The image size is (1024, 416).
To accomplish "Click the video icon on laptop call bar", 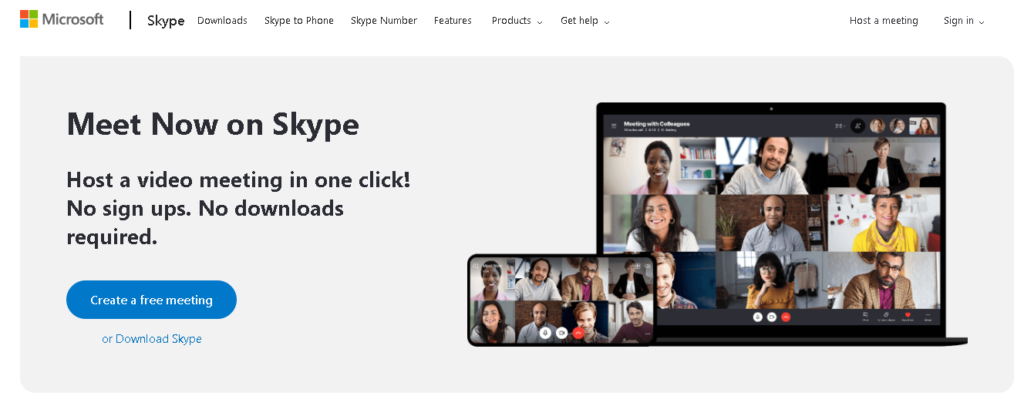I will click(771, 317).
